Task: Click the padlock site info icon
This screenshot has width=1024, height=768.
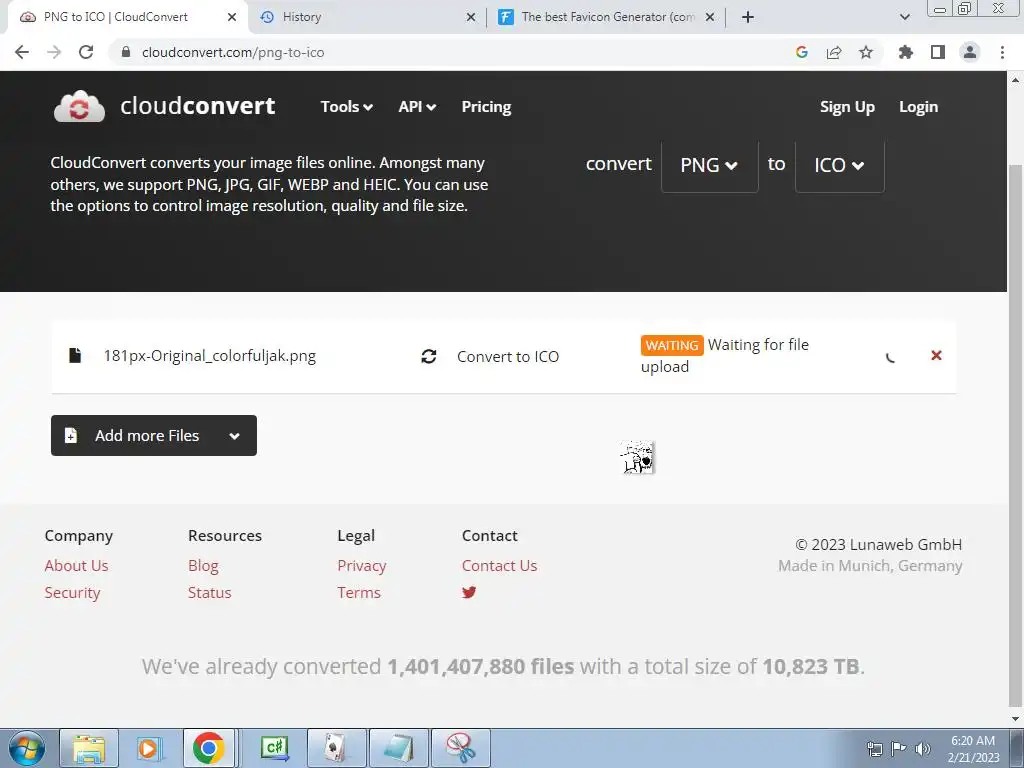Action: pos(126,52)
